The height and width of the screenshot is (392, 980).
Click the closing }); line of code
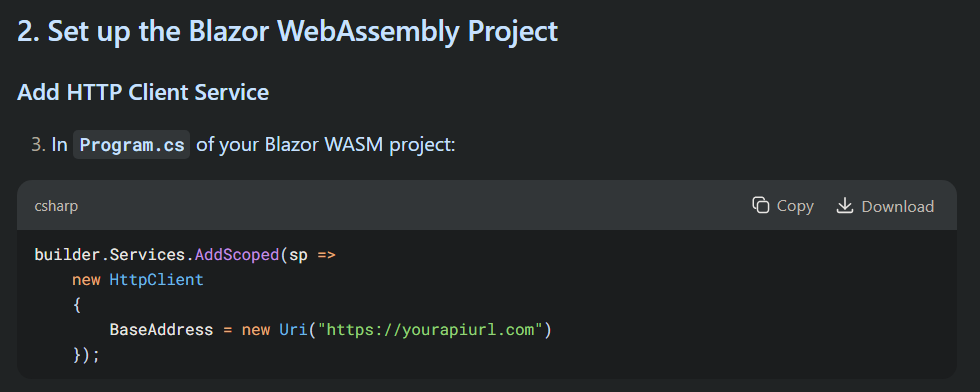(86, 354)
